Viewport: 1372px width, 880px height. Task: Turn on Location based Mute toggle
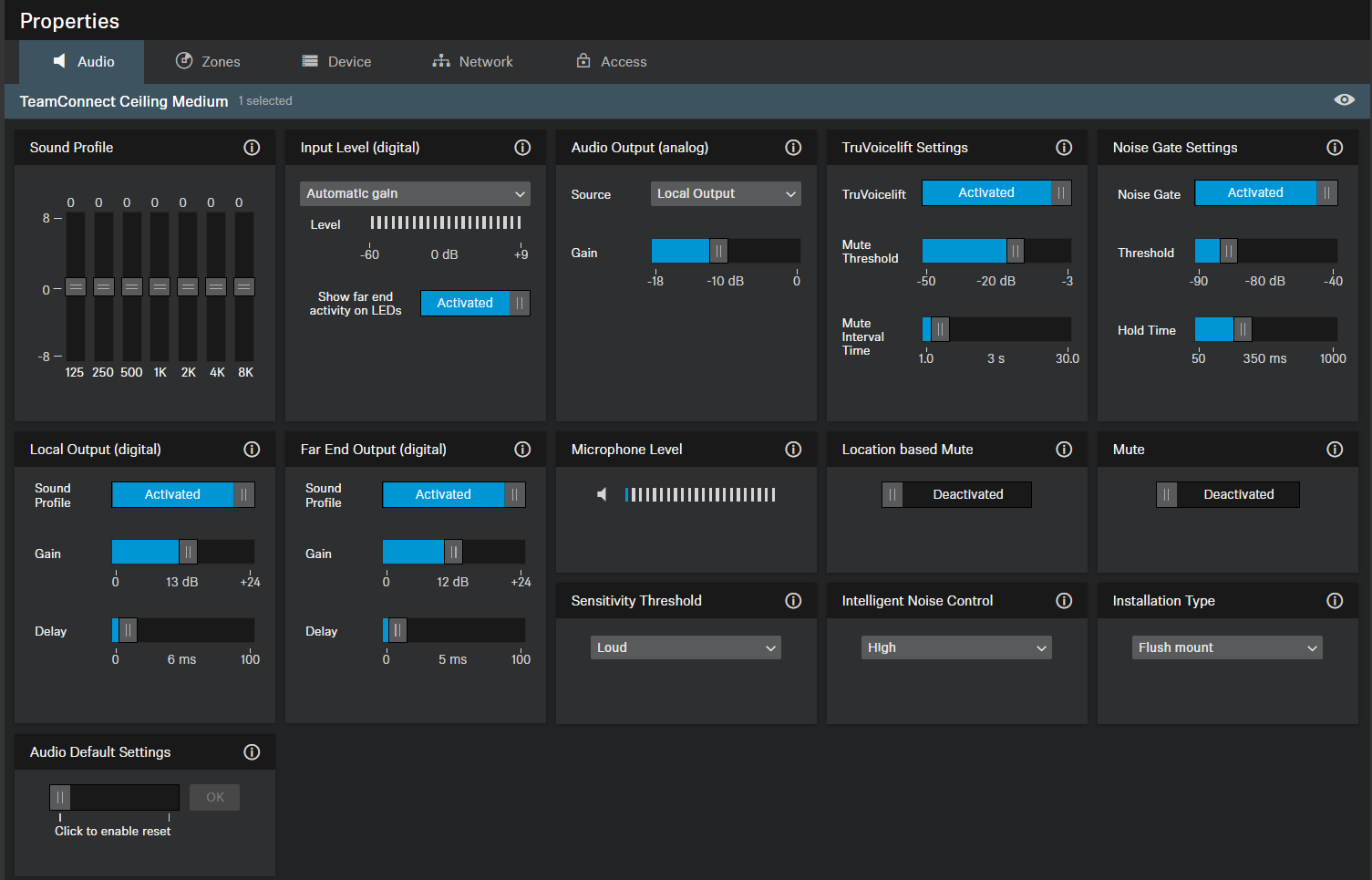click(x=956, y=495)
